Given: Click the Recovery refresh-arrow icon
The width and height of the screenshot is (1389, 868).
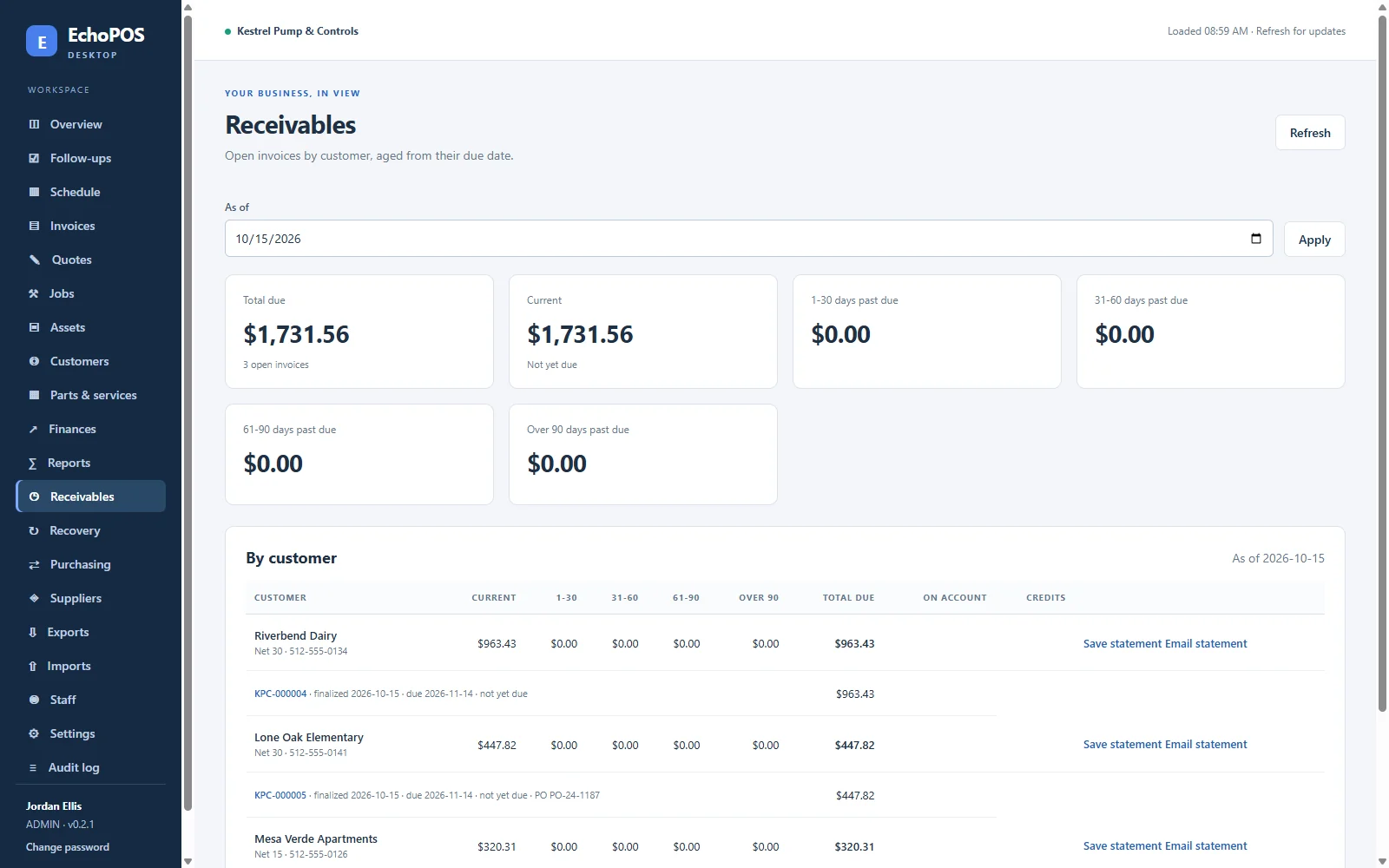Looking at the screenshot, I should (x=34, y=530).
